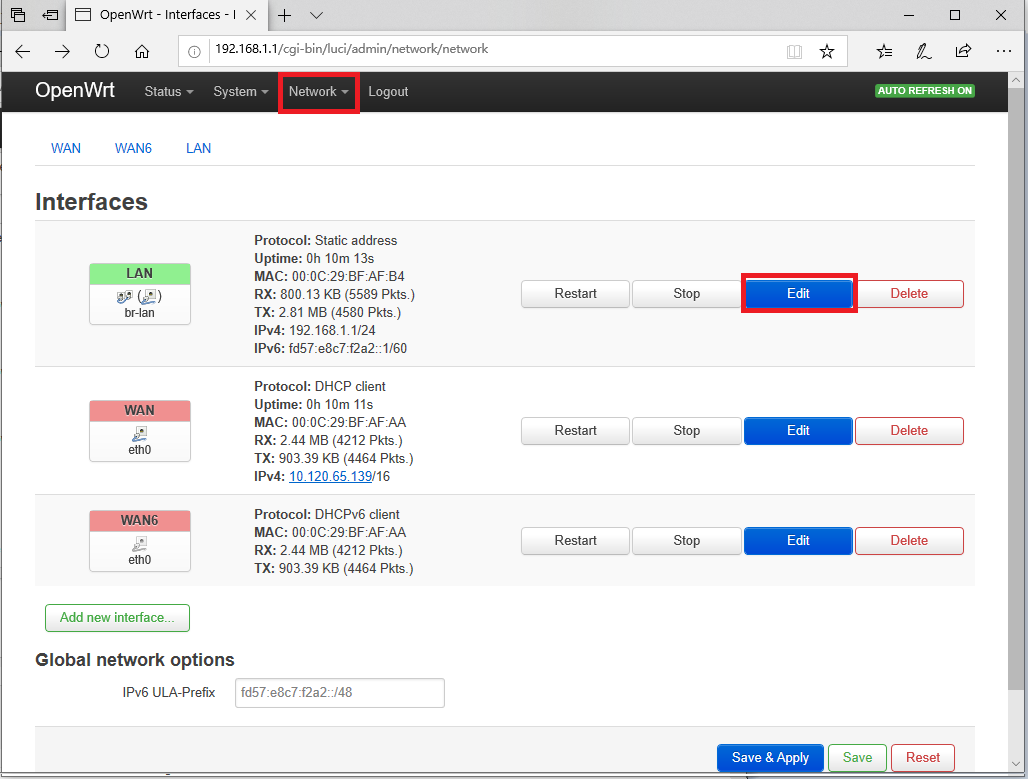This screenshot has width=1028, height=779.
Task: Delete the WAN interface
Action: [x=909, y=431]
